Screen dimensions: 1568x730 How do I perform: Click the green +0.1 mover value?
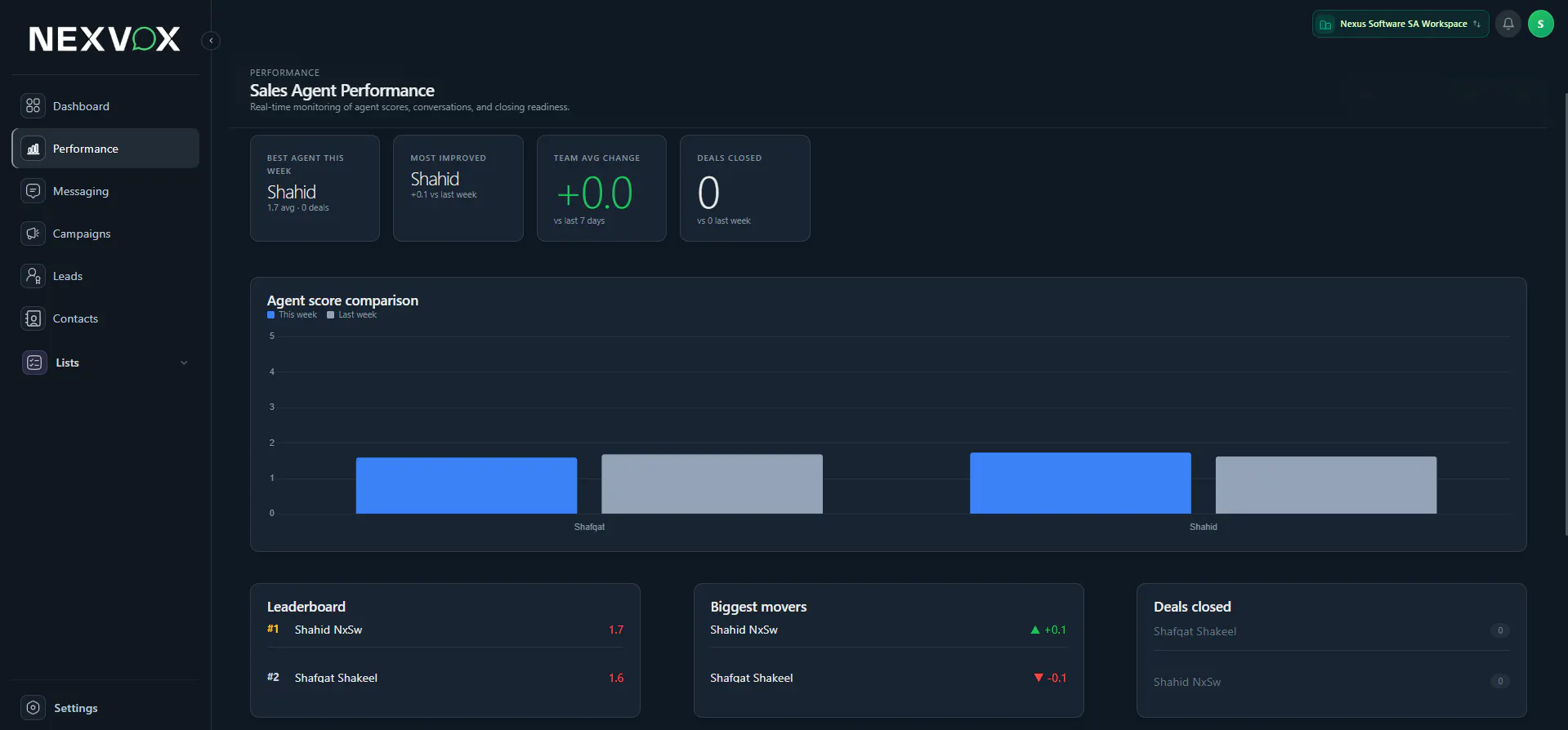pyautogui.click(x=1048, y=630)
